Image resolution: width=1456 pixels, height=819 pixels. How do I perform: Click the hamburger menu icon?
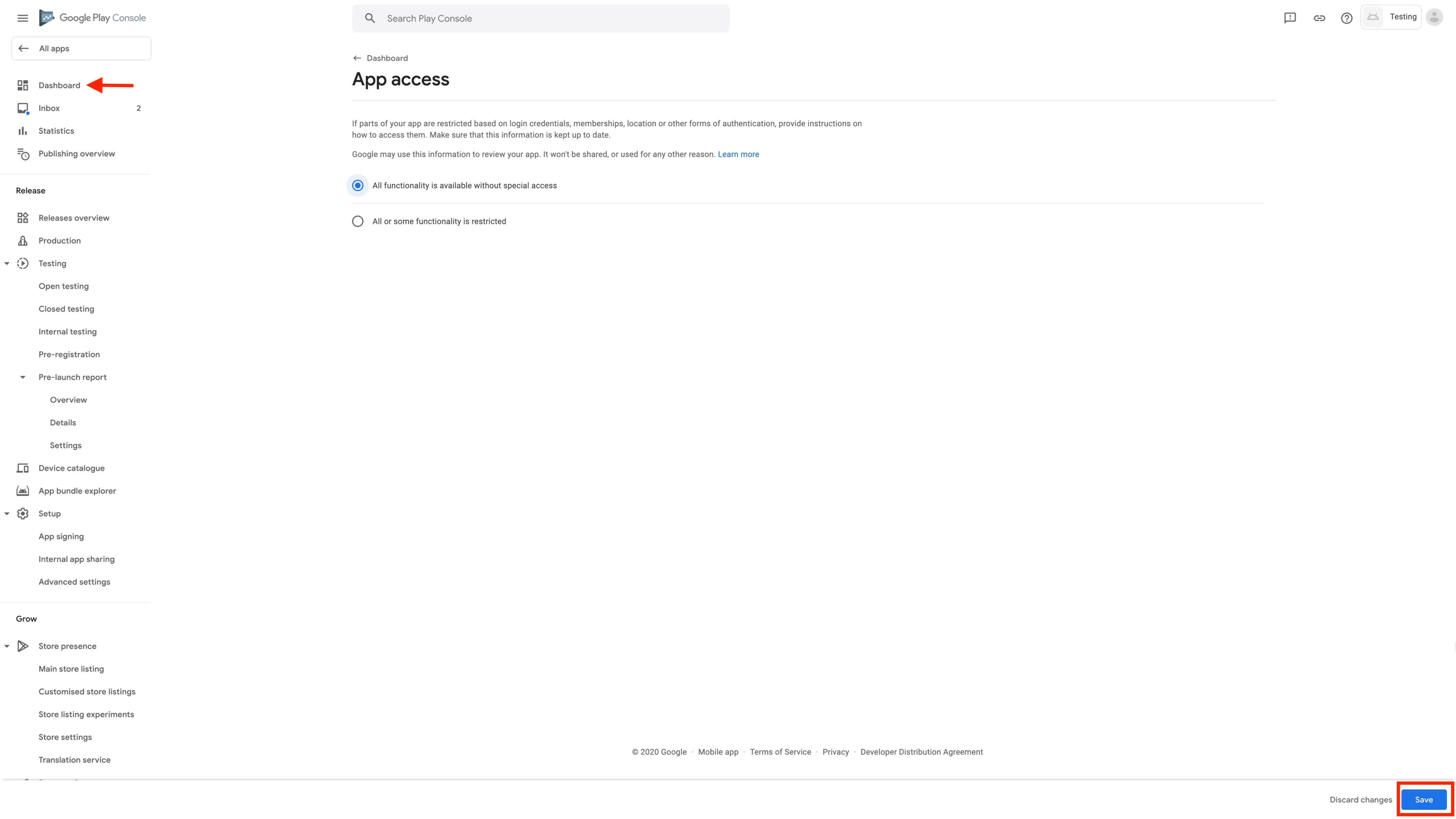coord(23,18)
